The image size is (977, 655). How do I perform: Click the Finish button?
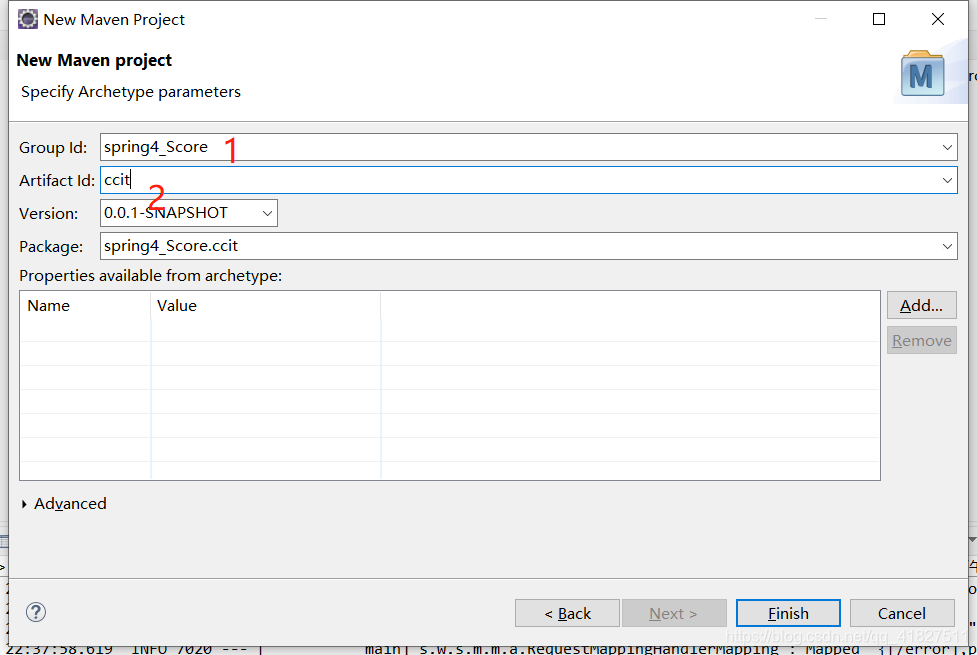(x=788, y=613)
